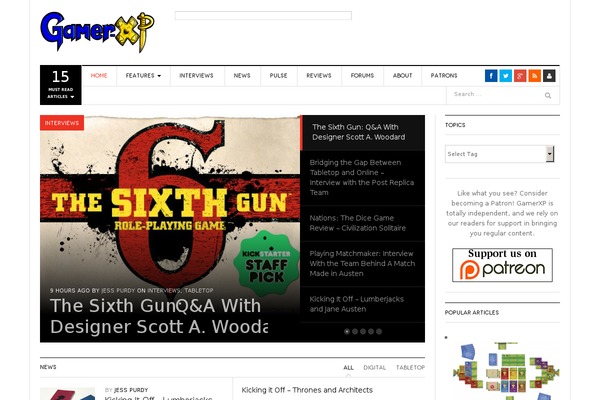Open the About menu item
Image resolution: width=600 pixels, height=400 pixels.
[402, 76]
